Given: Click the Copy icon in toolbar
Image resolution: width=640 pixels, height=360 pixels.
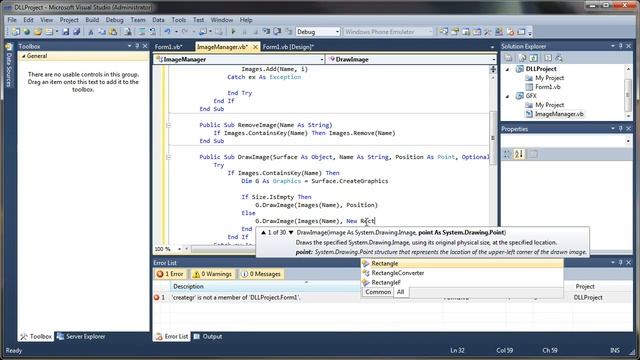Looking at the screenshot, I should (102, 32).
